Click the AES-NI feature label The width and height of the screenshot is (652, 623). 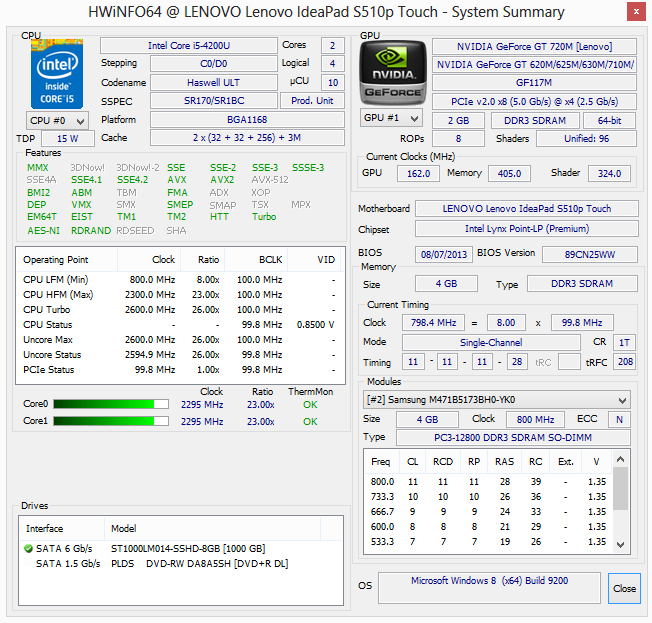click(x=44, y=230)
